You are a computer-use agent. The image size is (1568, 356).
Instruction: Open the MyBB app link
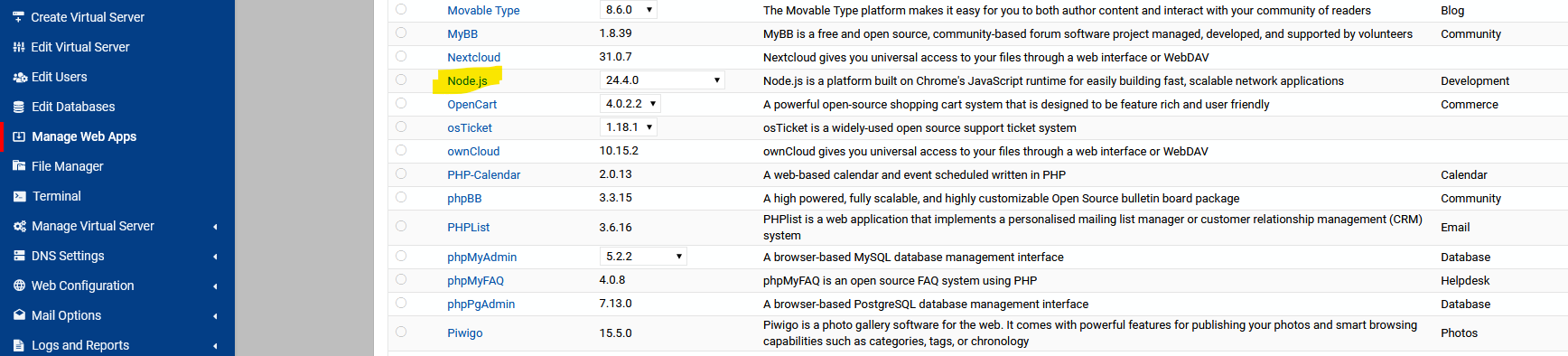[462, 34]
